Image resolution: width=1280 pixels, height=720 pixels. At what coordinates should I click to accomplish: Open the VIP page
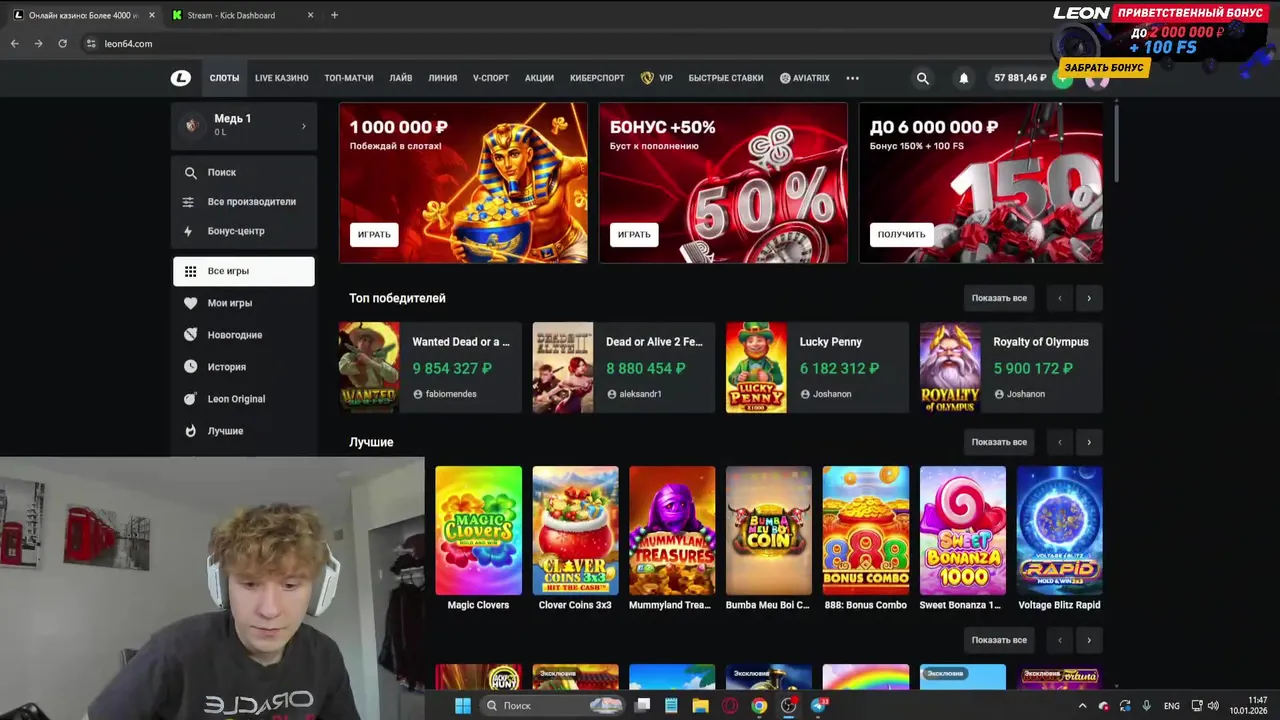tap(657, 78)
